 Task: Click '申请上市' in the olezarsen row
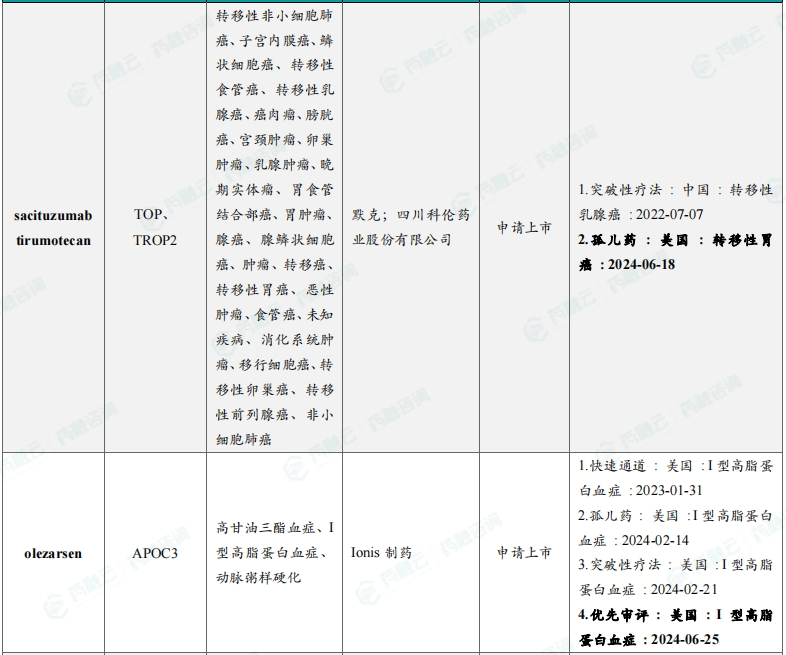point(524,553)
